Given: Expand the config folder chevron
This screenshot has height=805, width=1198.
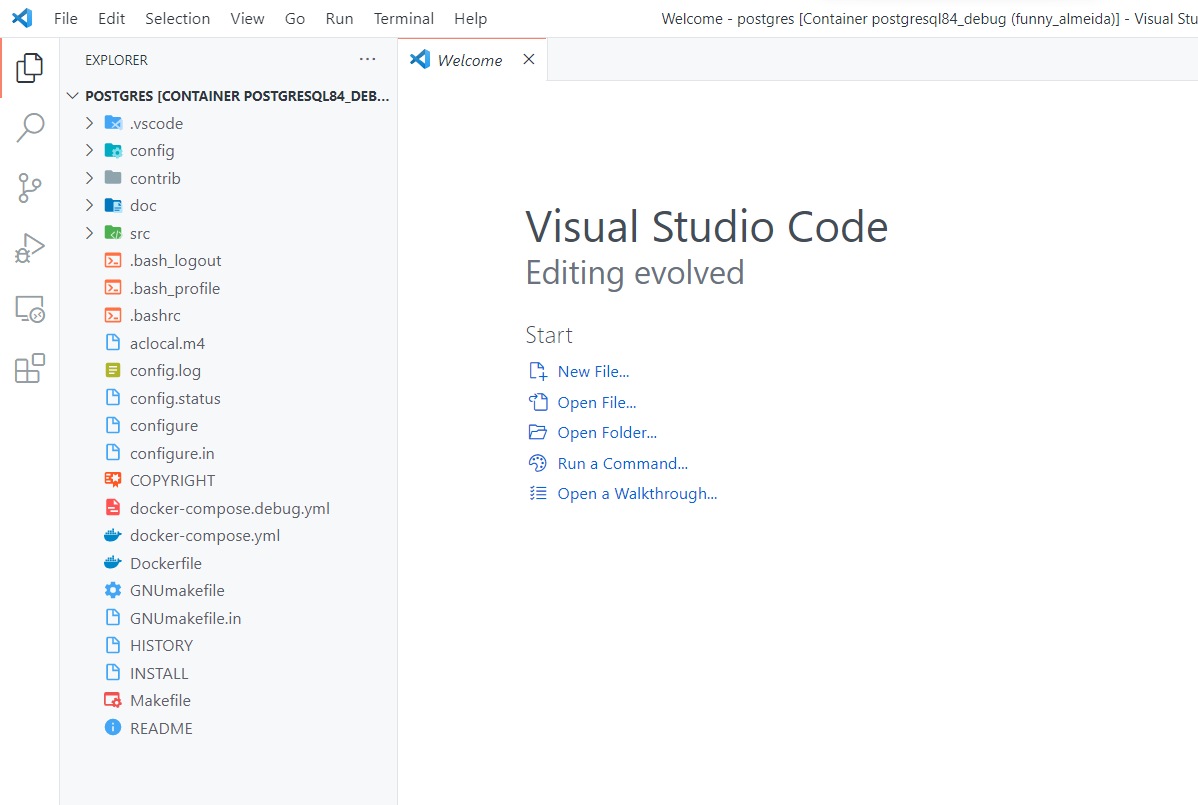Looking at the screenshot, I should pos(89,150).
